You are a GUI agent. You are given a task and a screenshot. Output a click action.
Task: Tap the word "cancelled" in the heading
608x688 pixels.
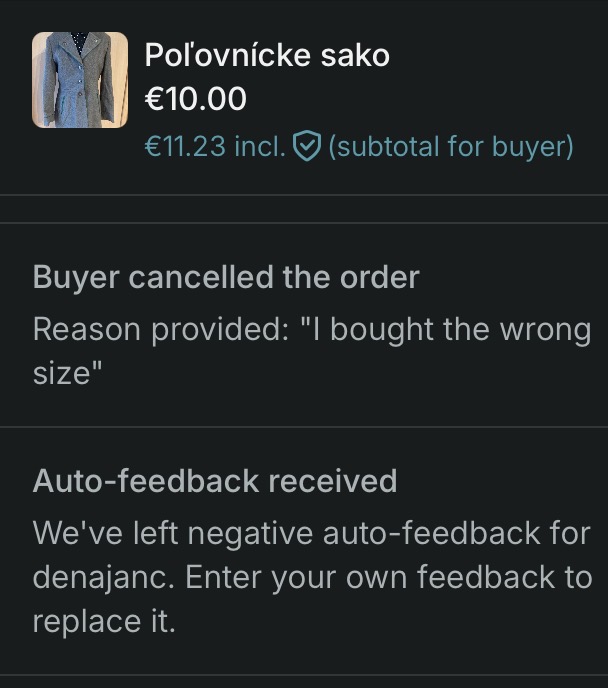201,277
